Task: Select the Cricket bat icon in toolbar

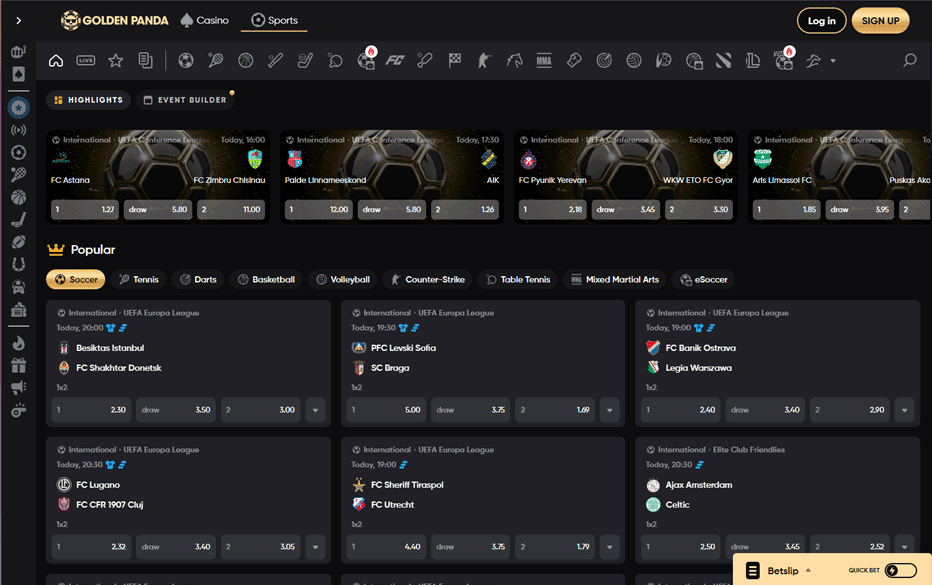Action: pyautogui.click(x=424, y=61)
